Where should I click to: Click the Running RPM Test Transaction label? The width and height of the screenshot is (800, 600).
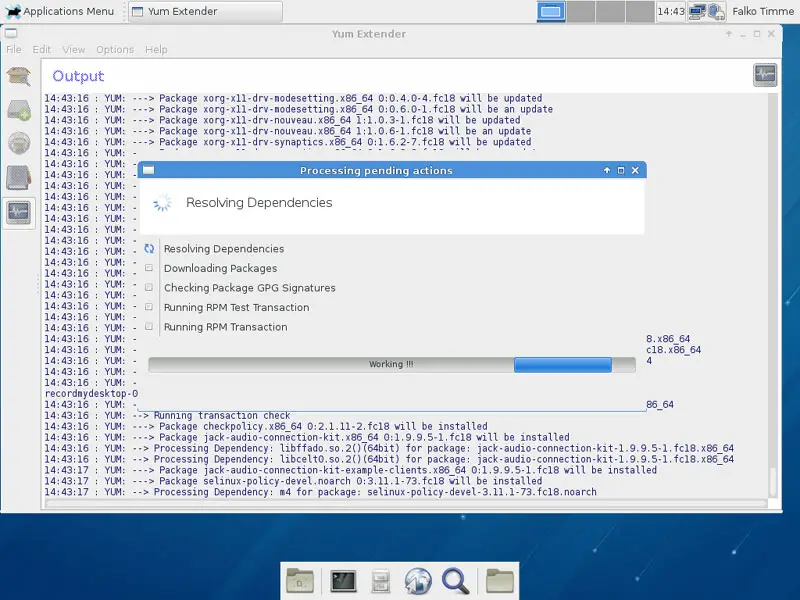(x=236, y=307)
